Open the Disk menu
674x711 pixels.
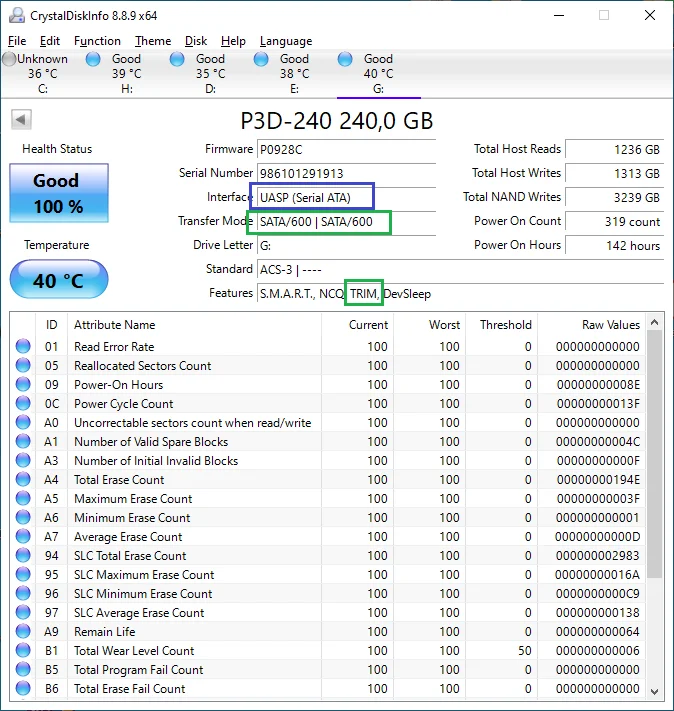click(196, 41)
